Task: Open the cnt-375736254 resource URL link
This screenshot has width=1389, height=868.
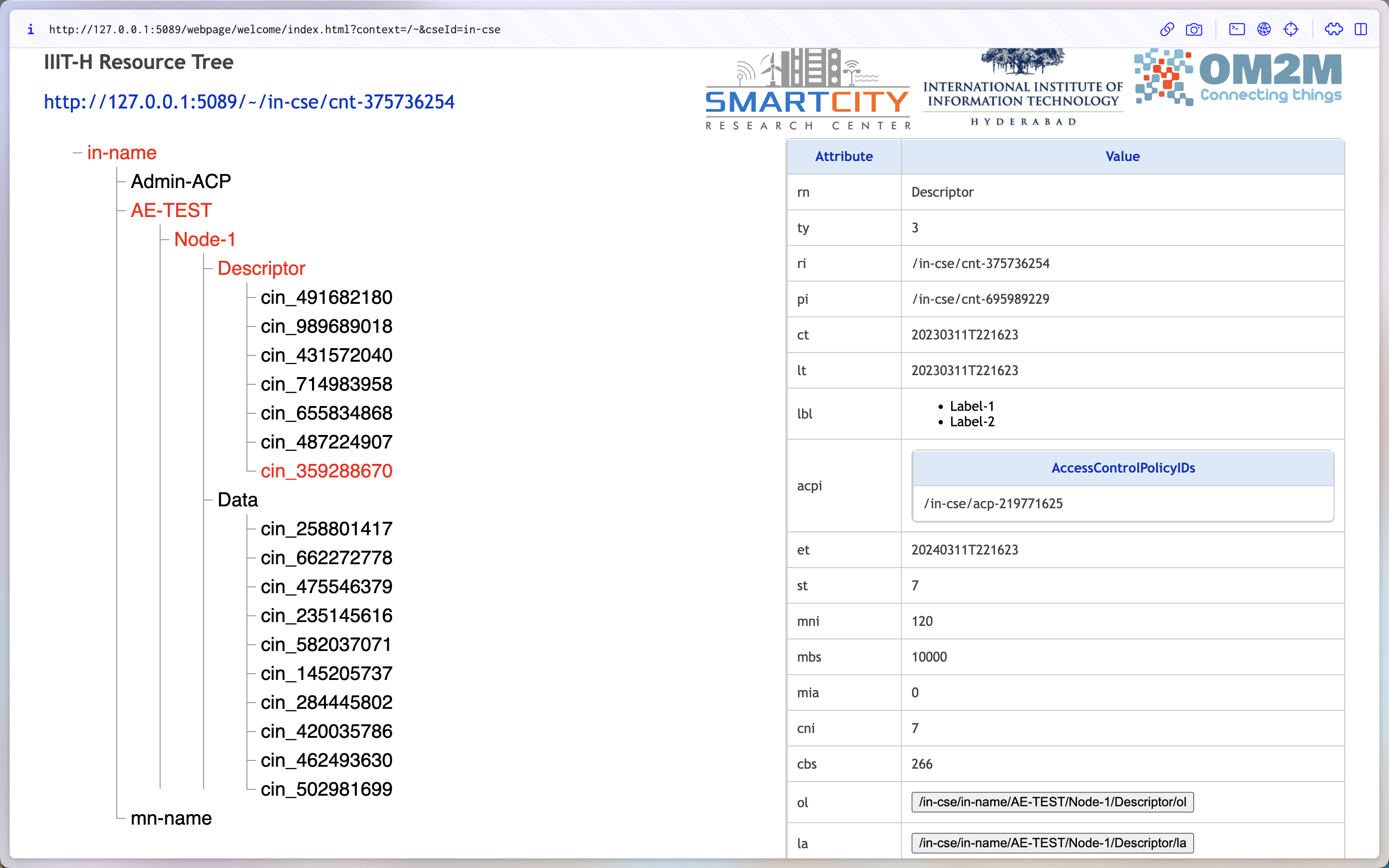Action: tap(249, 102)
